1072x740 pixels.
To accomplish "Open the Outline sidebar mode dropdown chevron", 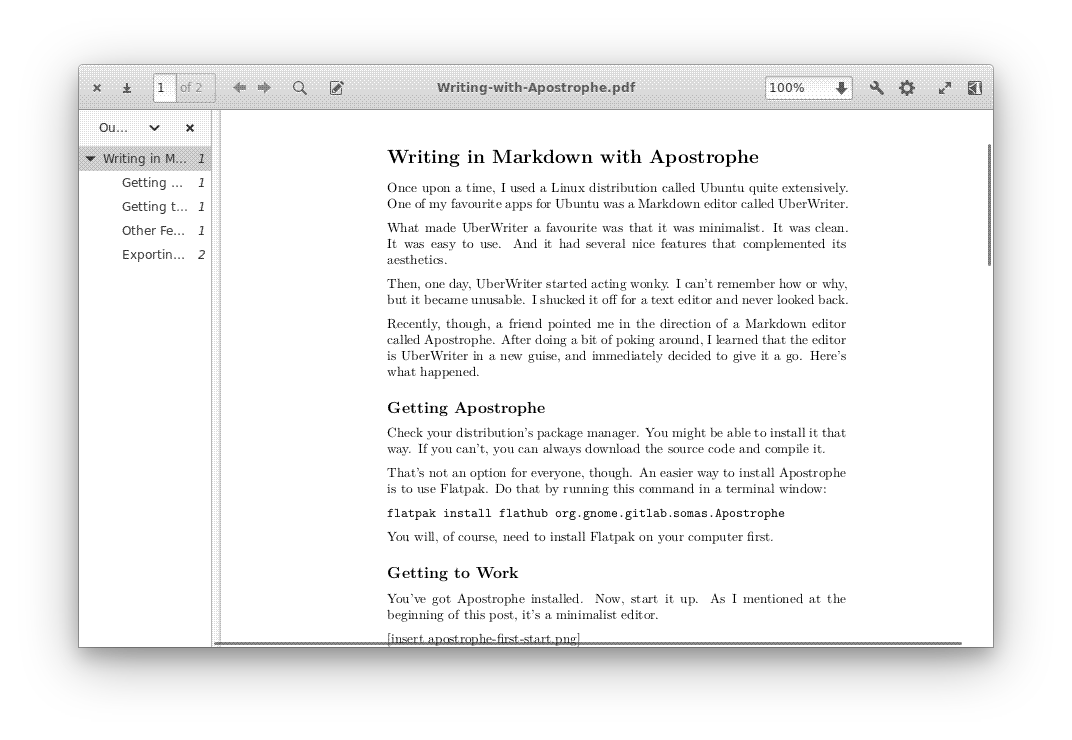I will pos(155,128).
